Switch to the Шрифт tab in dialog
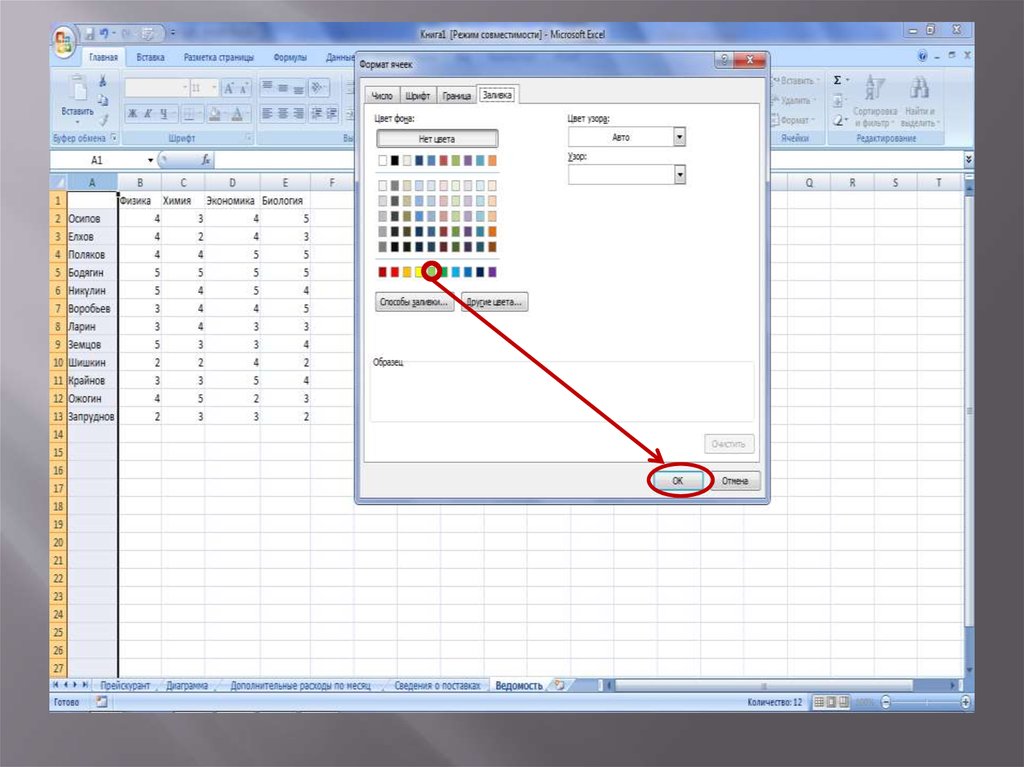Viewport: 1024px width, 767px height. tap(417, 96)
